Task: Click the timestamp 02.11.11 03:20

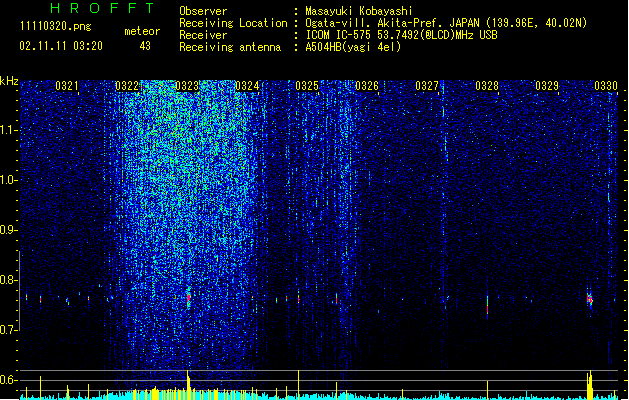Action: pos(61,46)
